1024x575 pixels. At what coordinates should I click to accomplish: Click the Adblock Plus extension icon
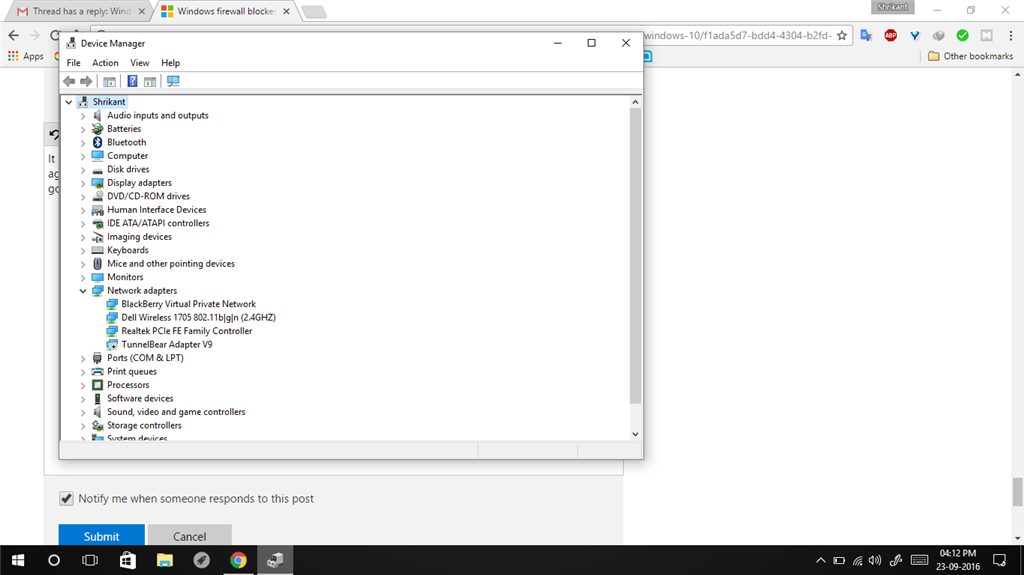(x=890, y=35)
